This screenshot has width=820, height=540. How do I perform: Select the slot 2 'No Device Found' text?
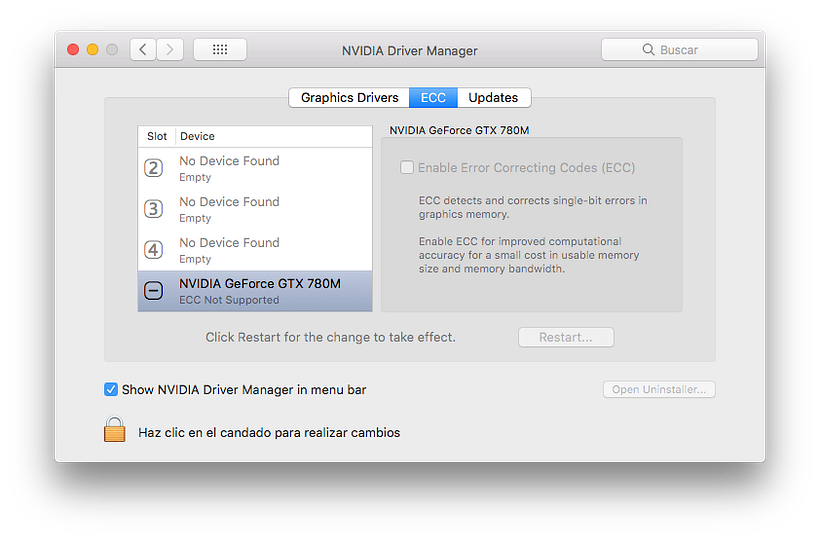pyautogui.click(x=229, y=161)
